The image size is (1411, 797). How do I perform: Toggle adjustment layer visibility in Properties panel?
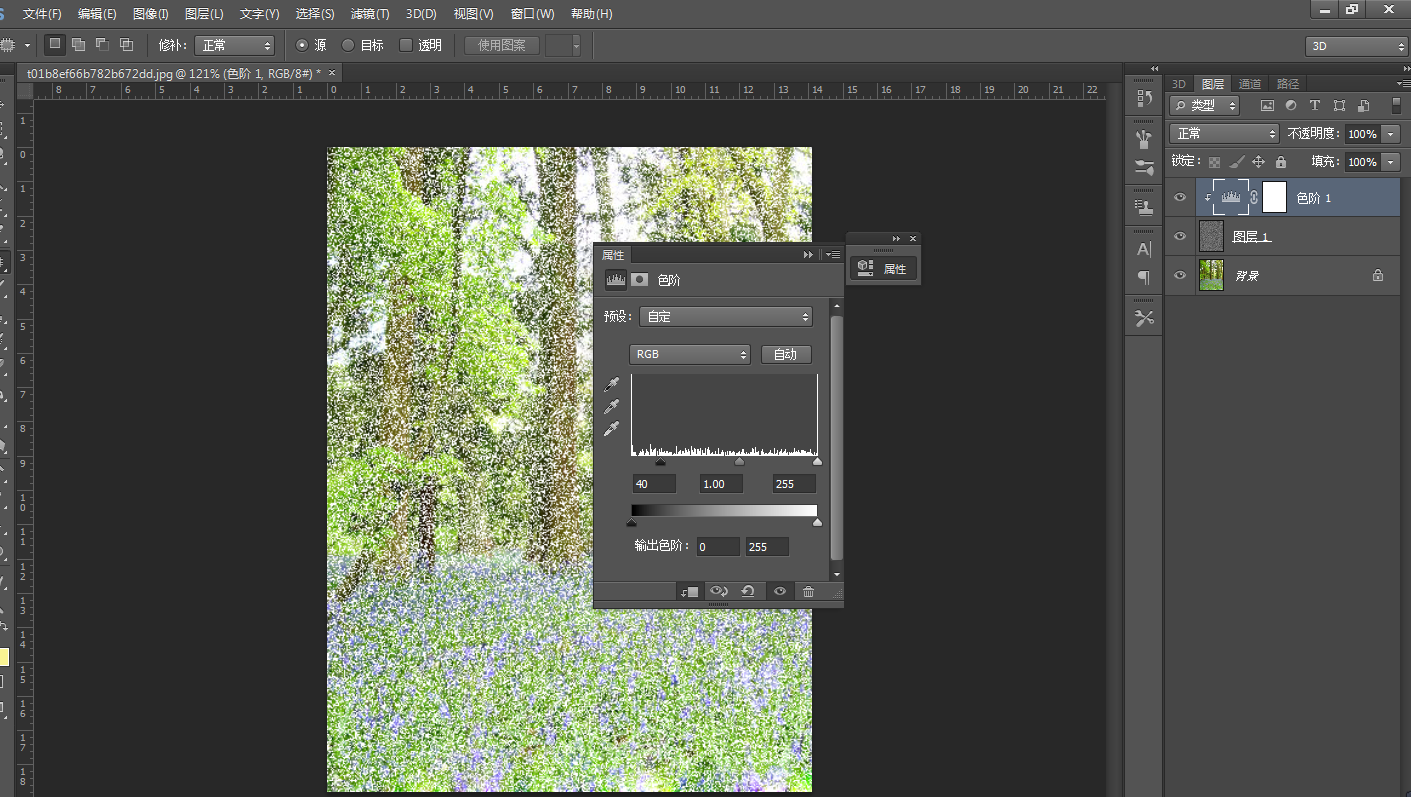tap(779, 592)
